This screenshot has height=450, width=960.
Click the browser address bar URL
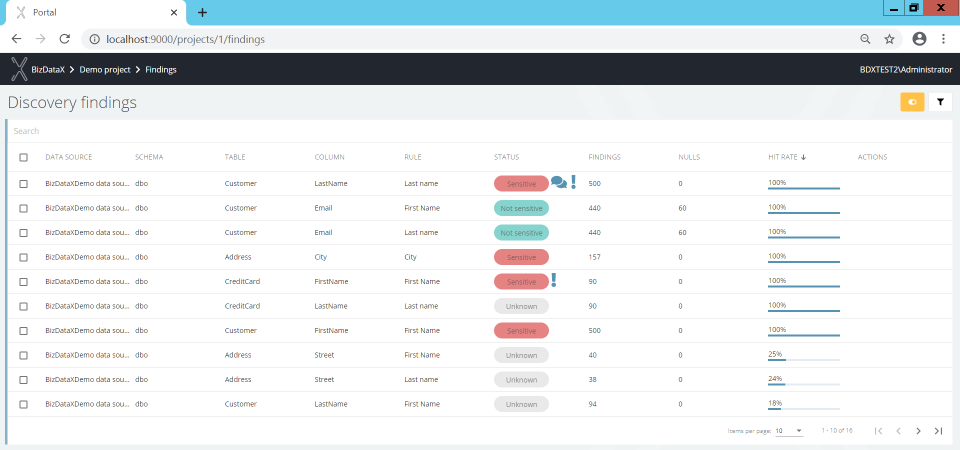tap(186, 39)
